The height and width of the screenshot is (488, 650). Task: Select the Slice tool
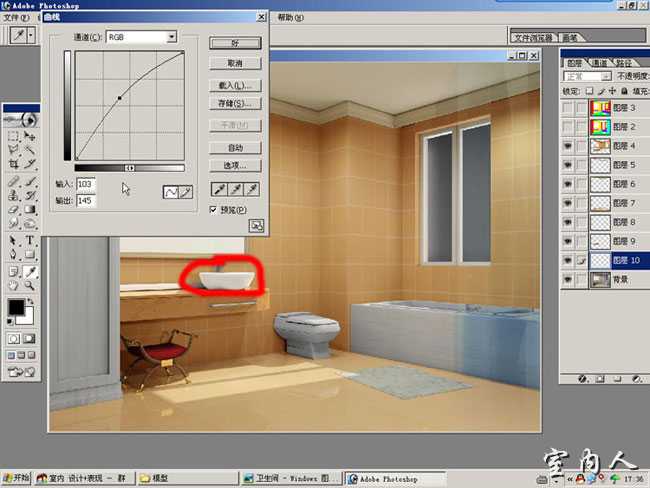pyautogui.click(x=29, y=164)
